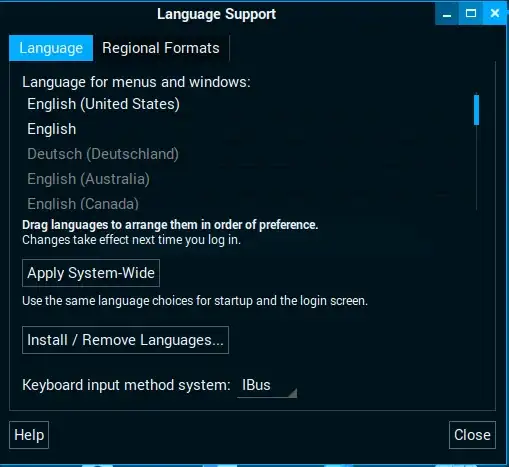
Task: Maximize the Language Support window
Action: tap(471, 14)
